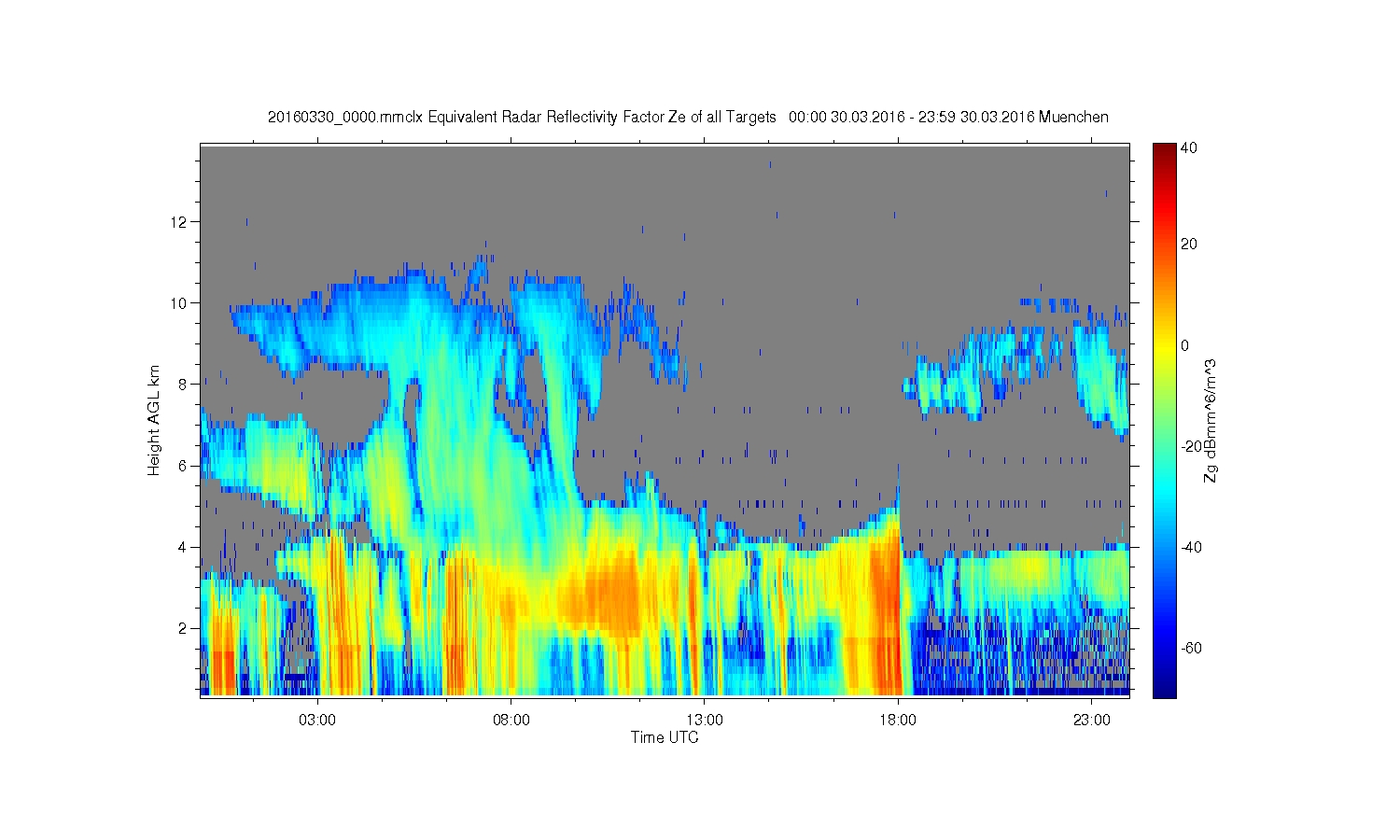Screen dimensions: 1400x840
Task: Click the '03:00' time tick label
Action: pyautogui.click(x=317, y=721)
